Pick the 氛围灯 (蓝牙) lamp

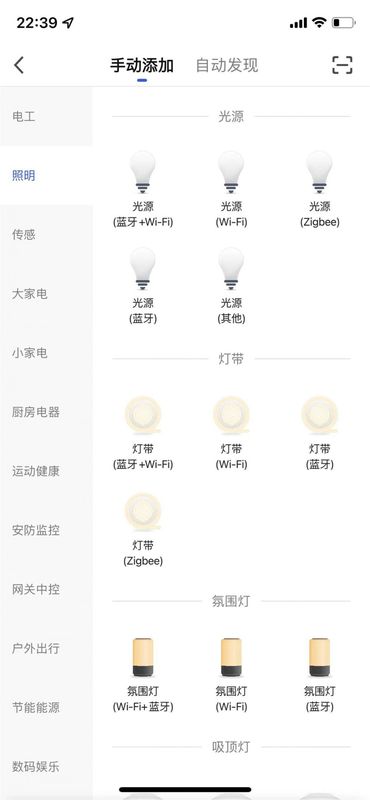319,657
